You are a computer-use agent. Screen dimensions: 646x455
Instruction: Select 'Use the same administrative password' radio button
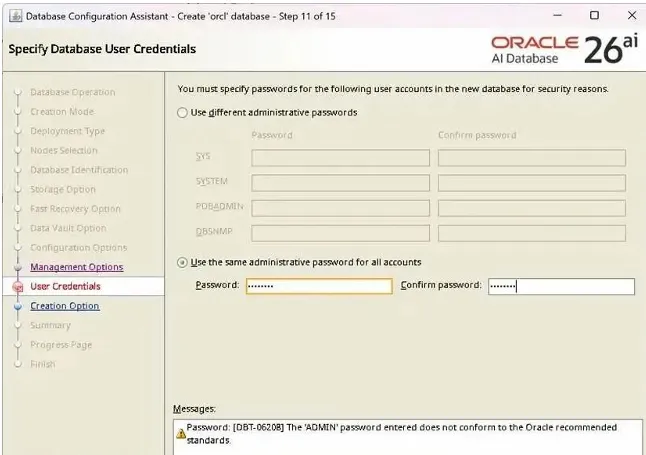click(x=182, y=263)
